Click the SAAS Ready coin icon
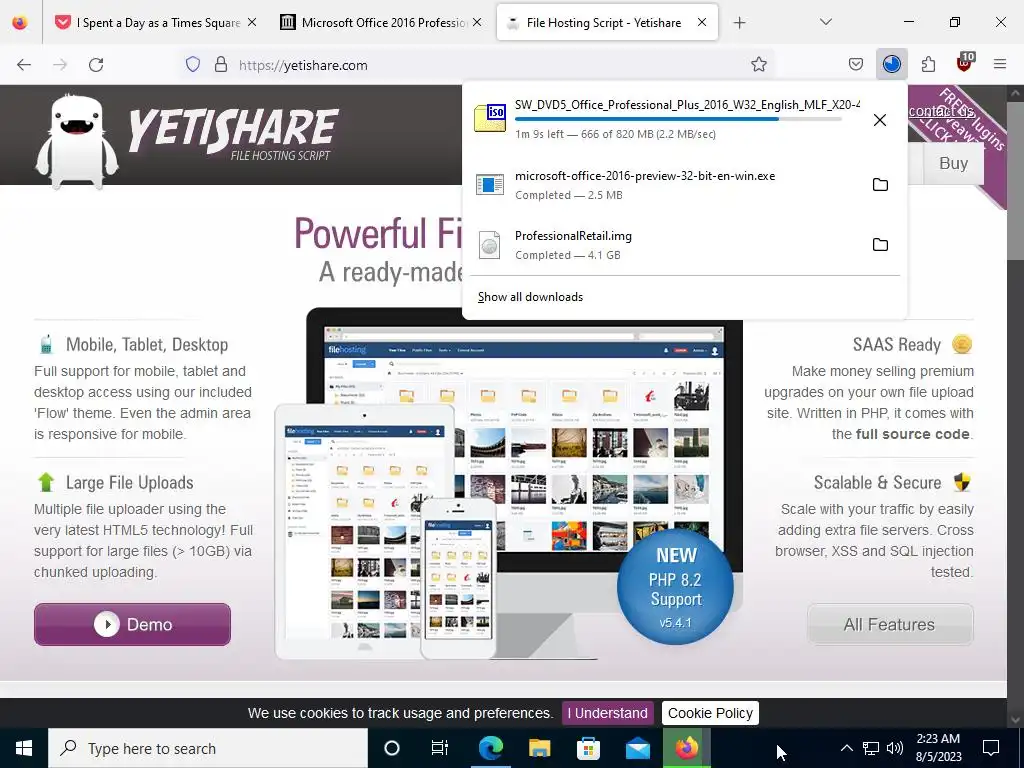 tap(962, 344)
